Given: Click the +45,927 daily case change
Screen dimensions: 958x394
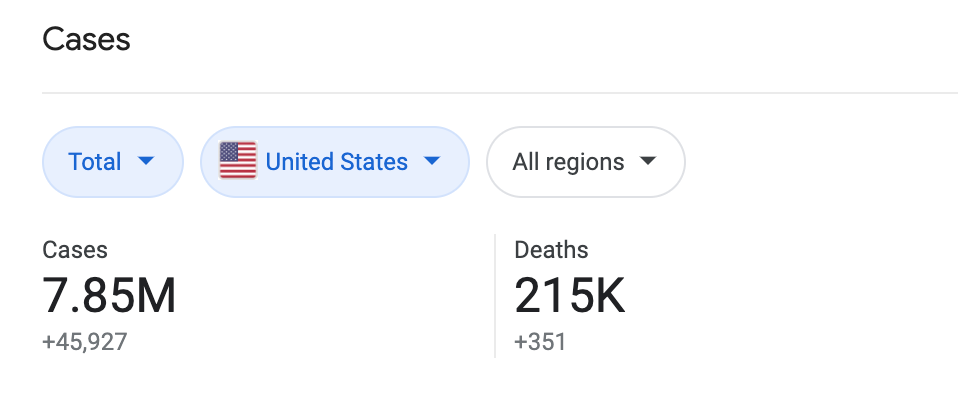Looking at the screenshot, I should tap(85, 341).
